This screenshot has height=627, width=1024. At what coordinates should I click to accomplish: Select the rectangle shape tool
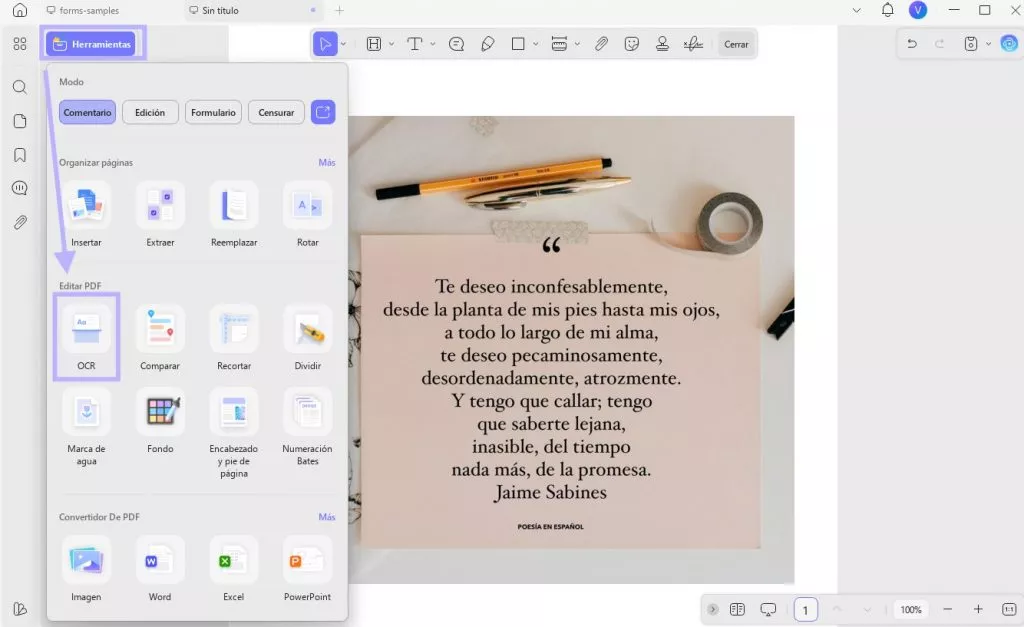coord(518,44)
